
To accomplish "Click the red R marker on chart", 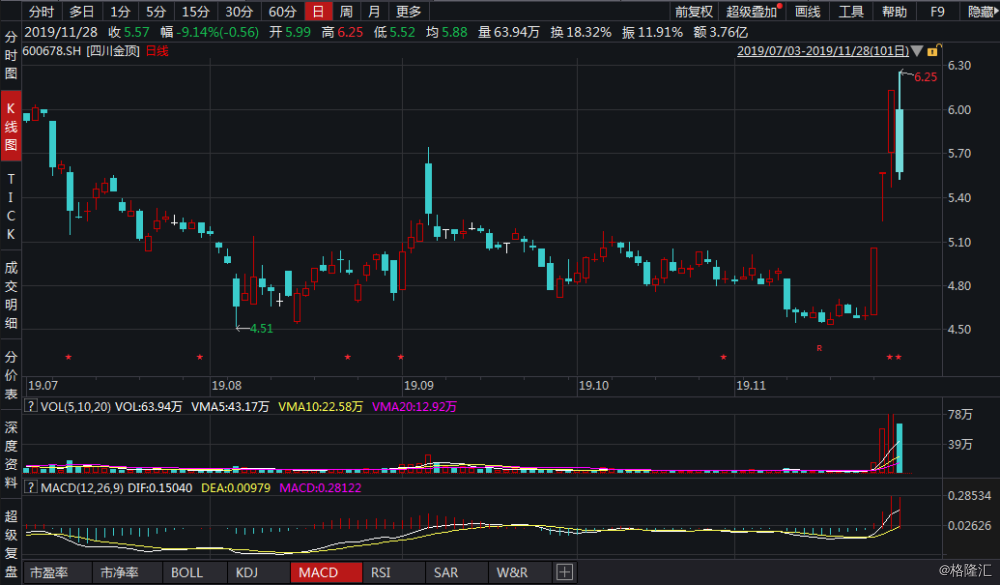I will [820, 348].
